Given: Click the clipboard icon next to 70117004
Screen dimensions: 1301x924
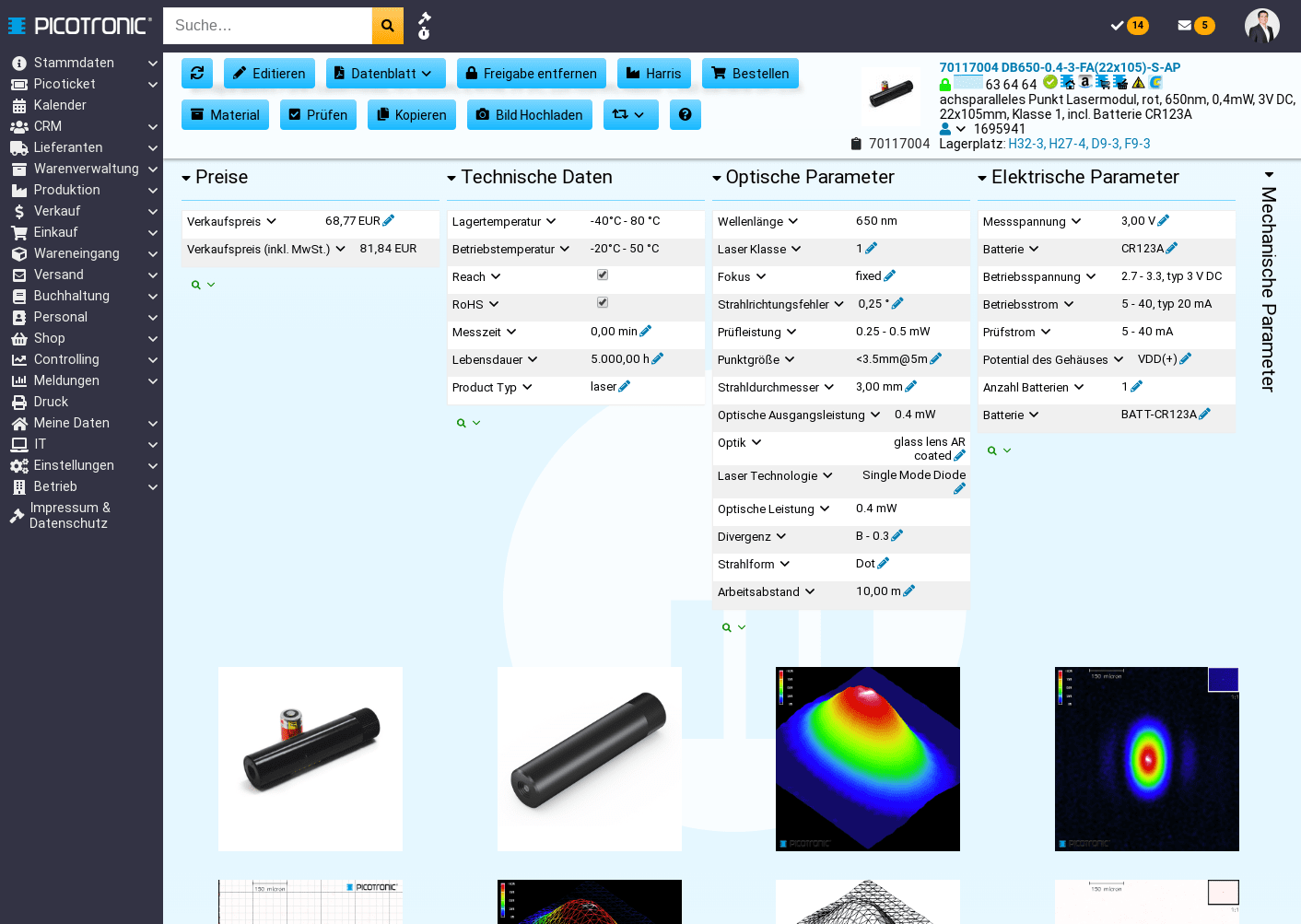Looking at the screenshot, I should click(856, 144).
